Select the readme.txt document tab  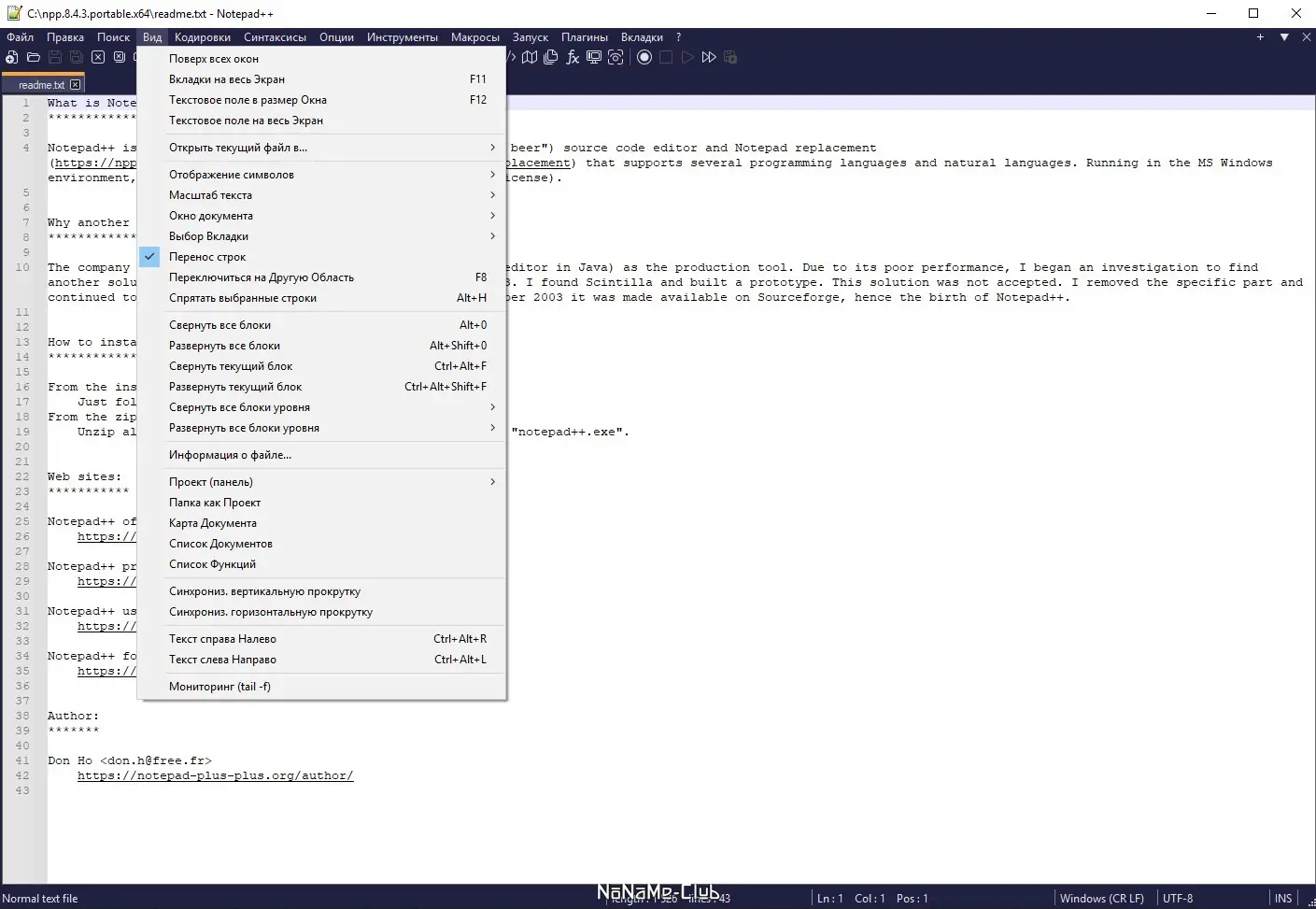coord(41,84)
